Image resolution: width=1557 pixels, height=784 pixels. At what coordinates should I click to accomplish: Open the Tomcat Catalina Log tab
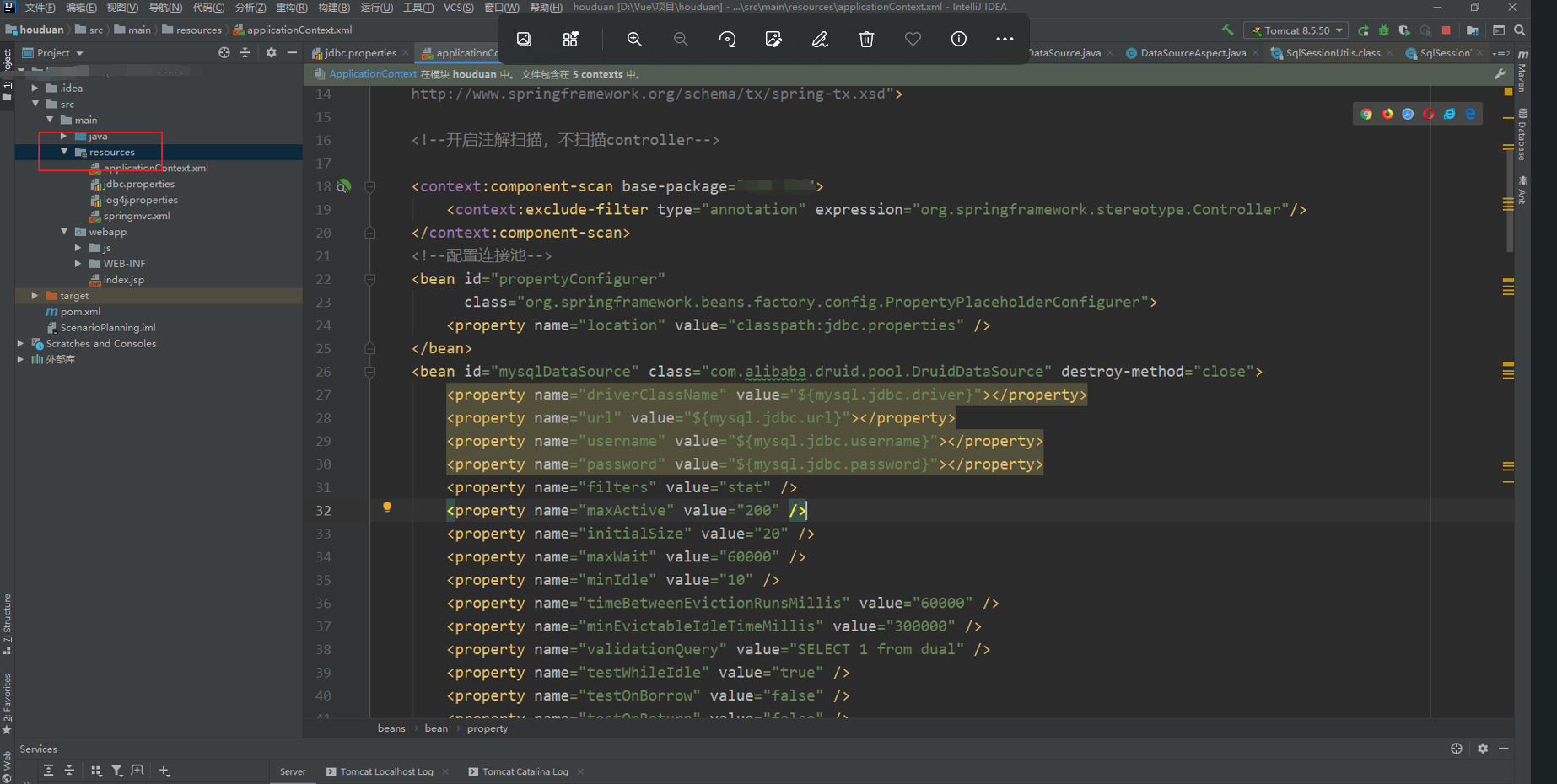525,771
